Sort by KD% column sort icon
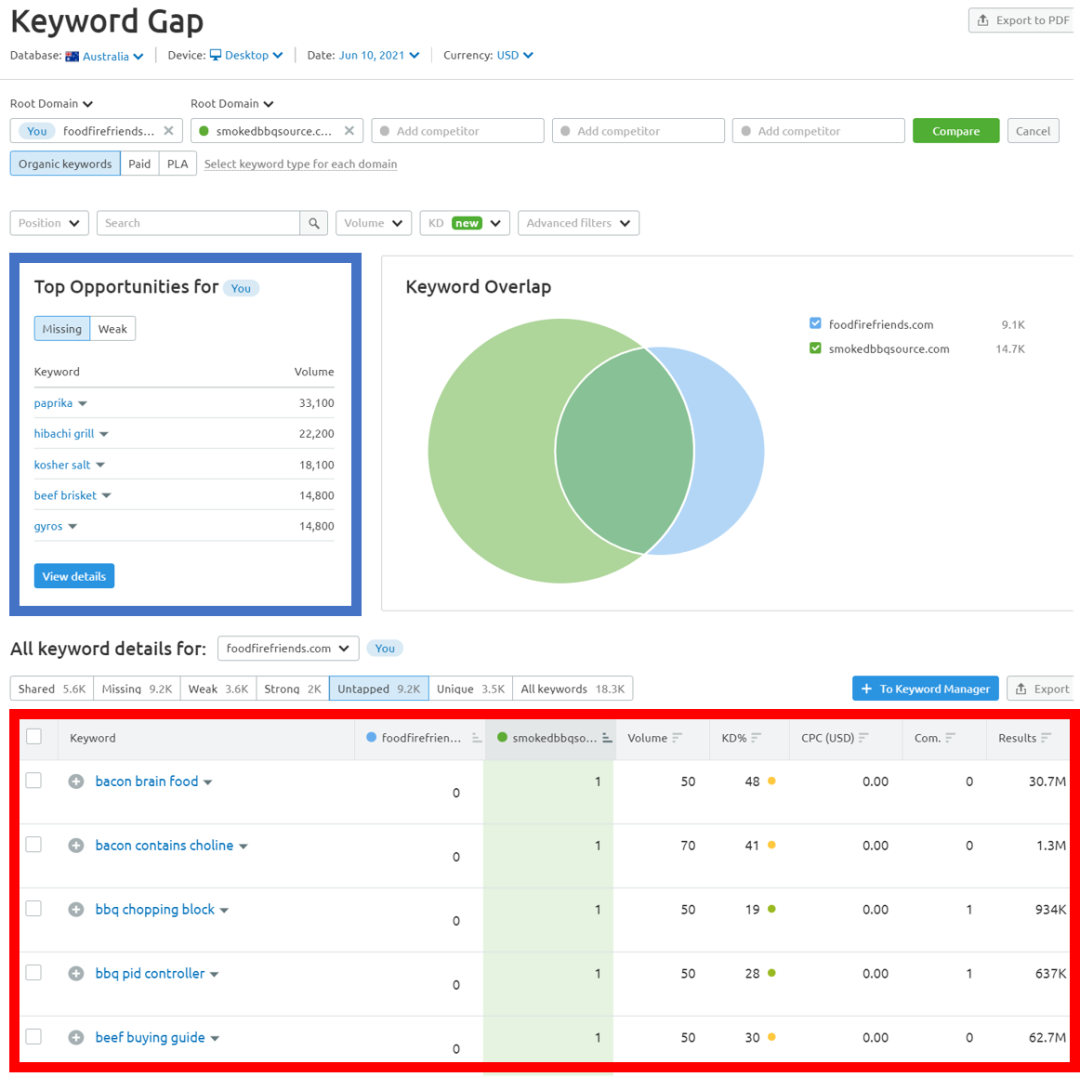 point(756,738)
